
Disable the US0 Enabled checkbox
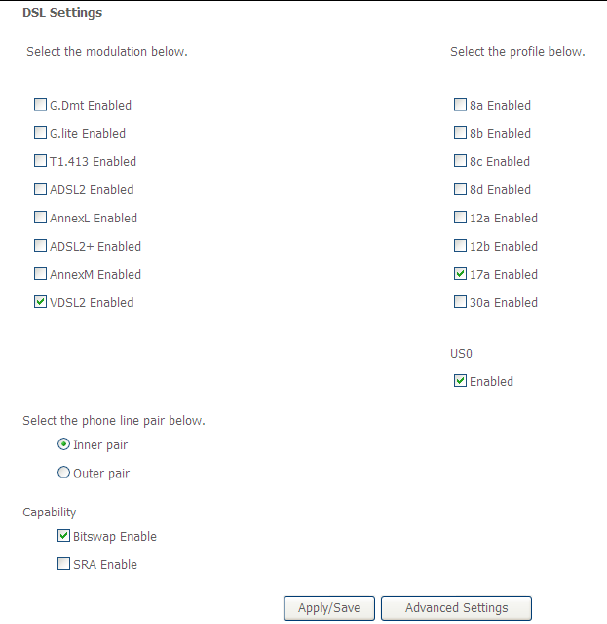[460, 381]
